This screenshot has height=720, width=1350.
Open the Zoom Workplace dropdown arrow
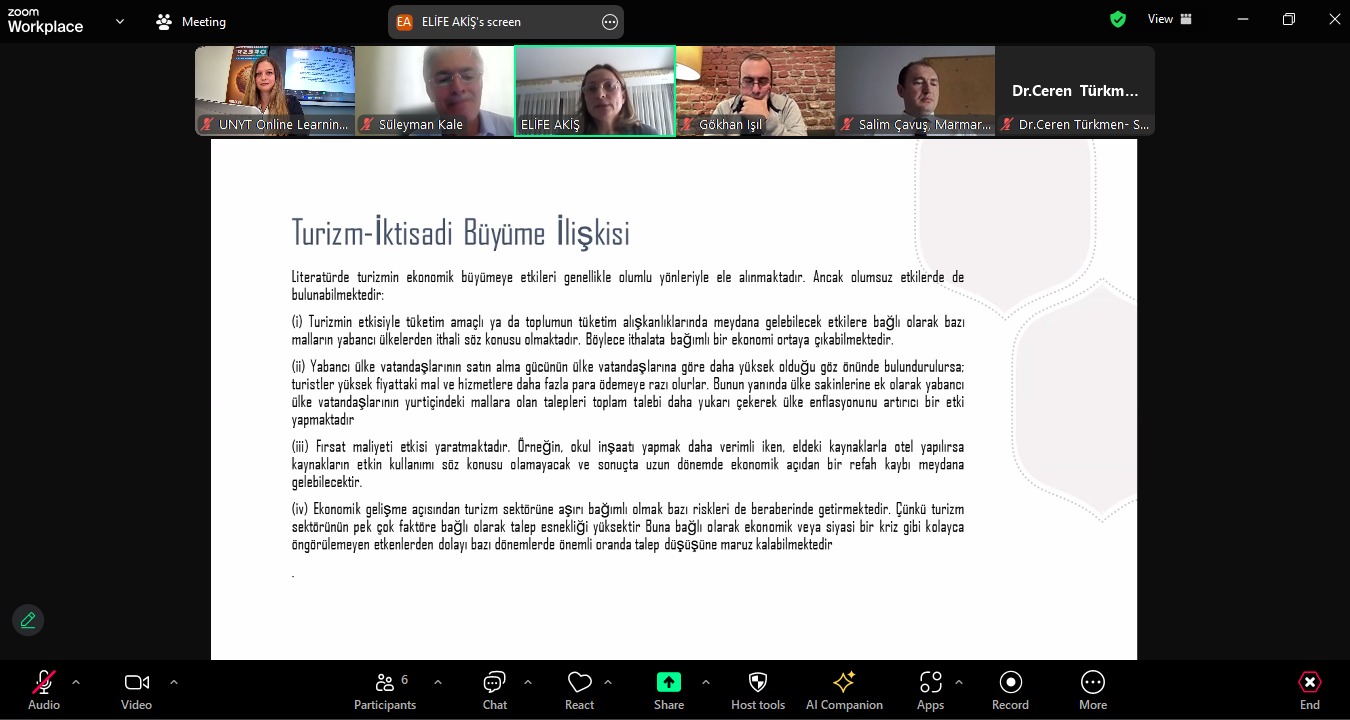click(x=120, y=21)
